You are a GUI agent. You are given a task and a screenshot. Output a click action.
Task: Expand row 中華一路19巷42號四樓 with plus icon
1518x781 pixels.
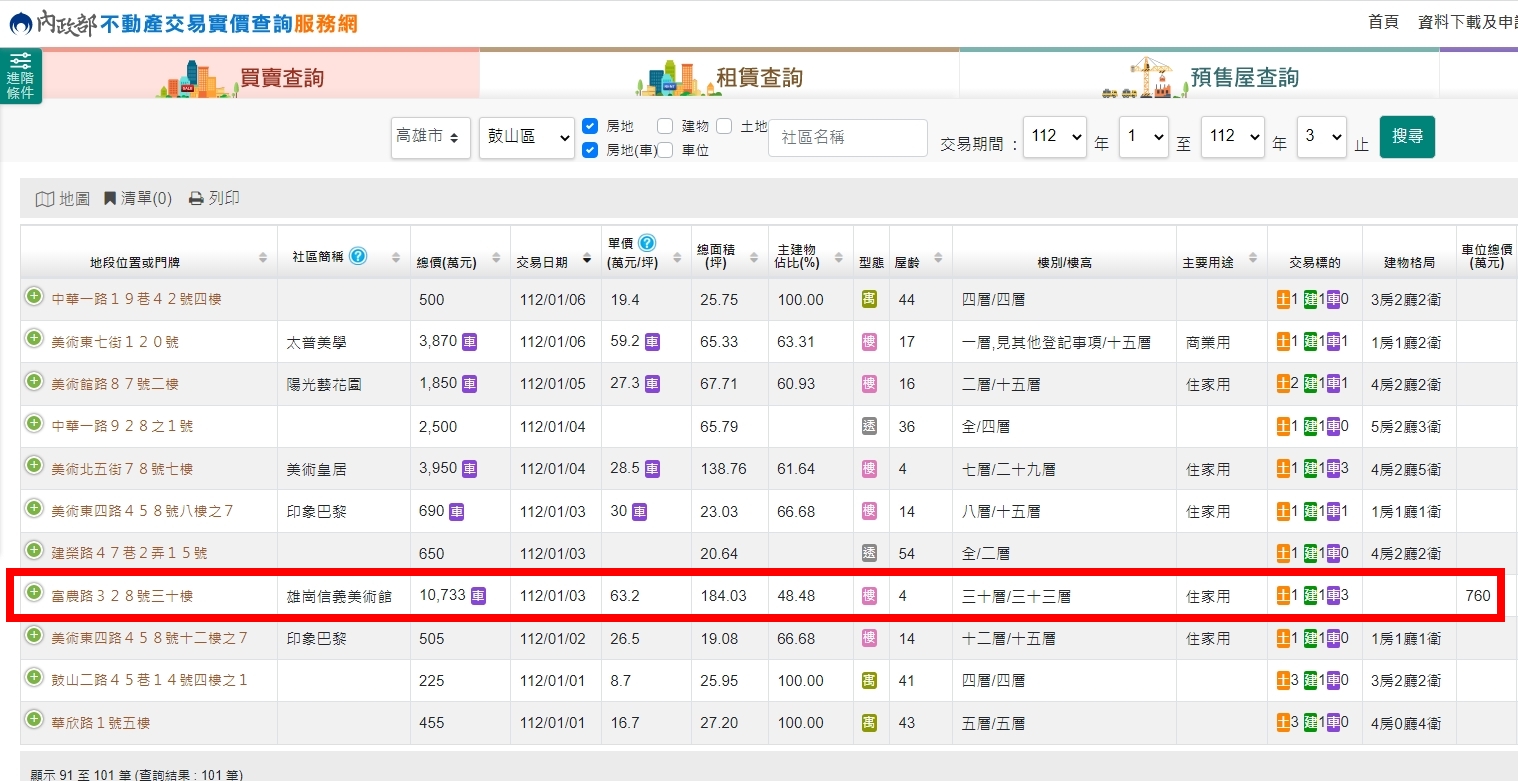pyautogui.click(x=34, y=297)
